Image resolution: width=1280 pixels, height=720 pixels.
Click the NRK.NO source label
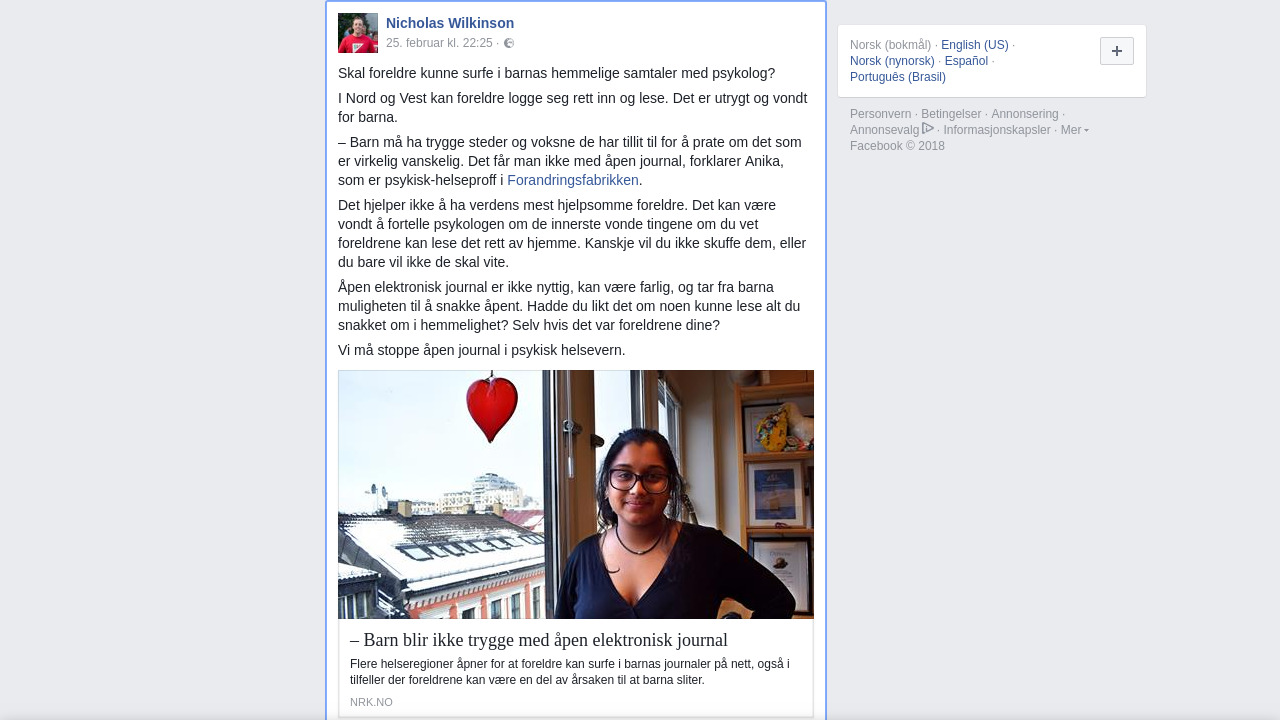pyautogui.click(x=371, y=702)
